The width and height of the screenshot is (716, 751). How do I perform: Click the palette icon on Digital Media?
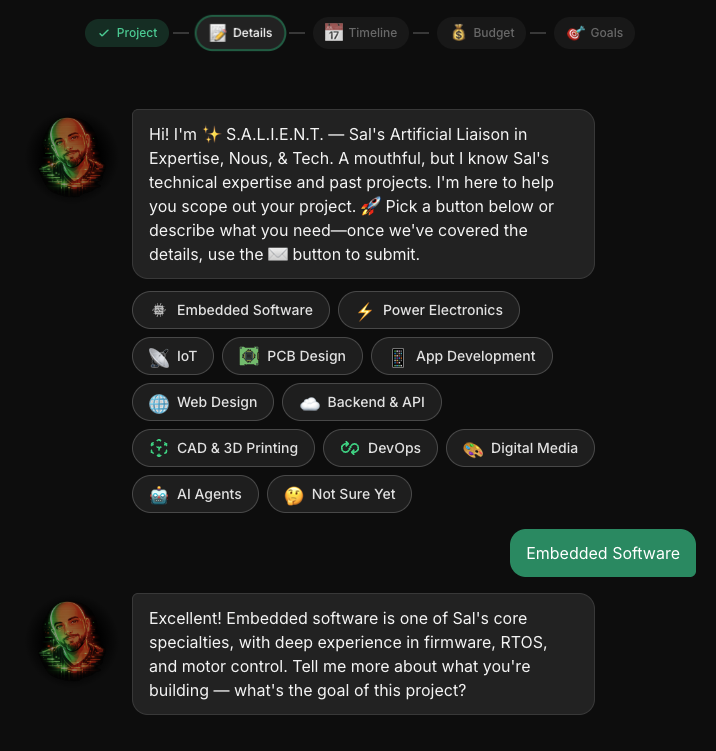(473, 449)
